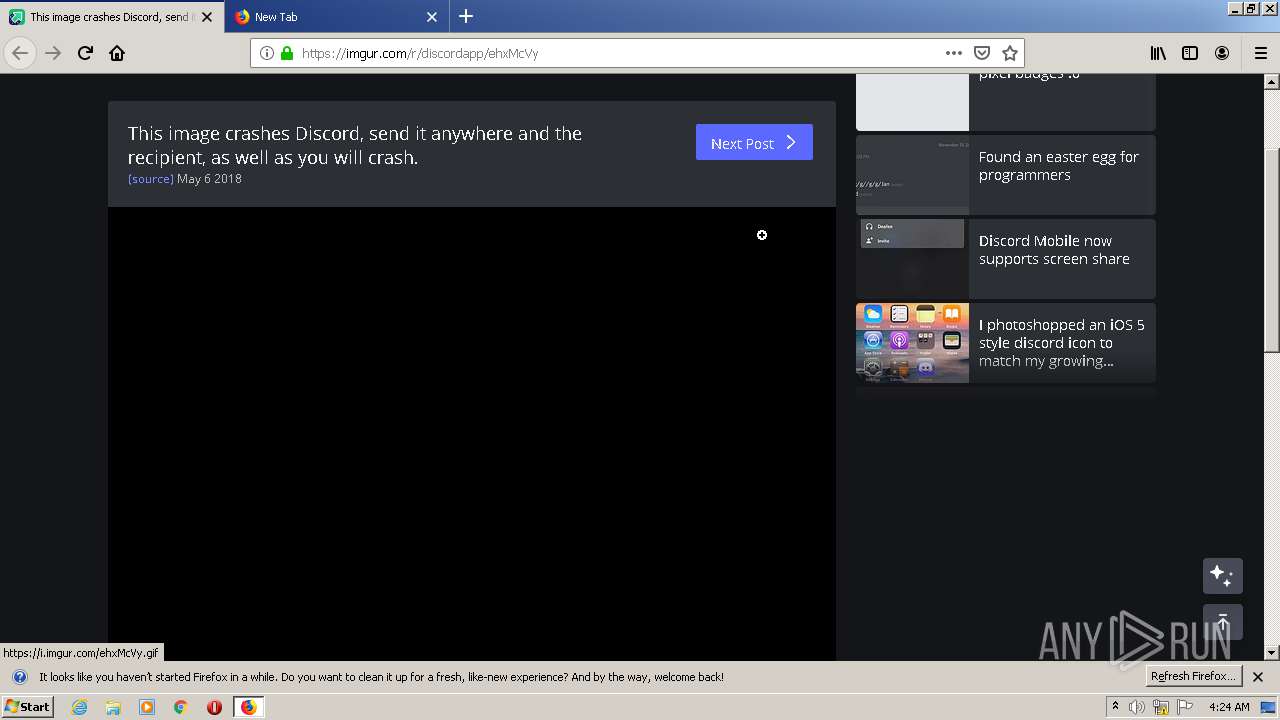This screenshot has width=1280, height=720.
Task: Click the page vertical scrollbar thumb
Action: click(x=1272, y=250)
